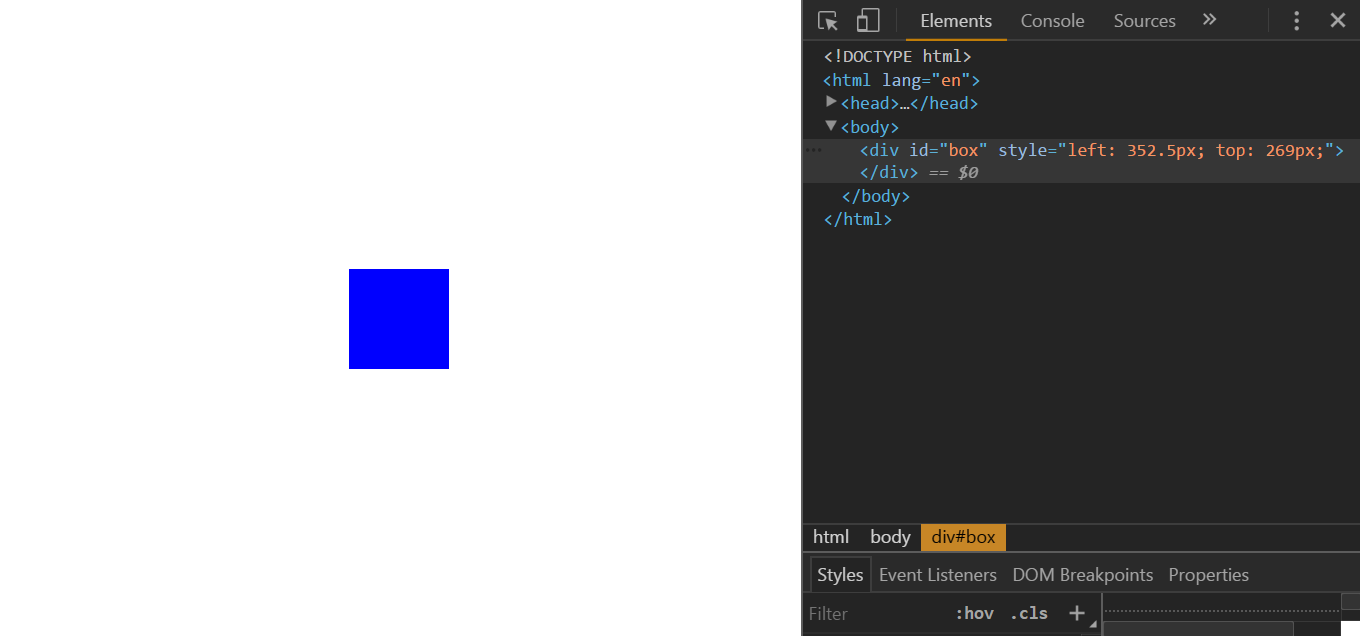This screenshot has width=1360, height=636.
Task: Select the html lang="en" node
Action: tap(901, 80)
